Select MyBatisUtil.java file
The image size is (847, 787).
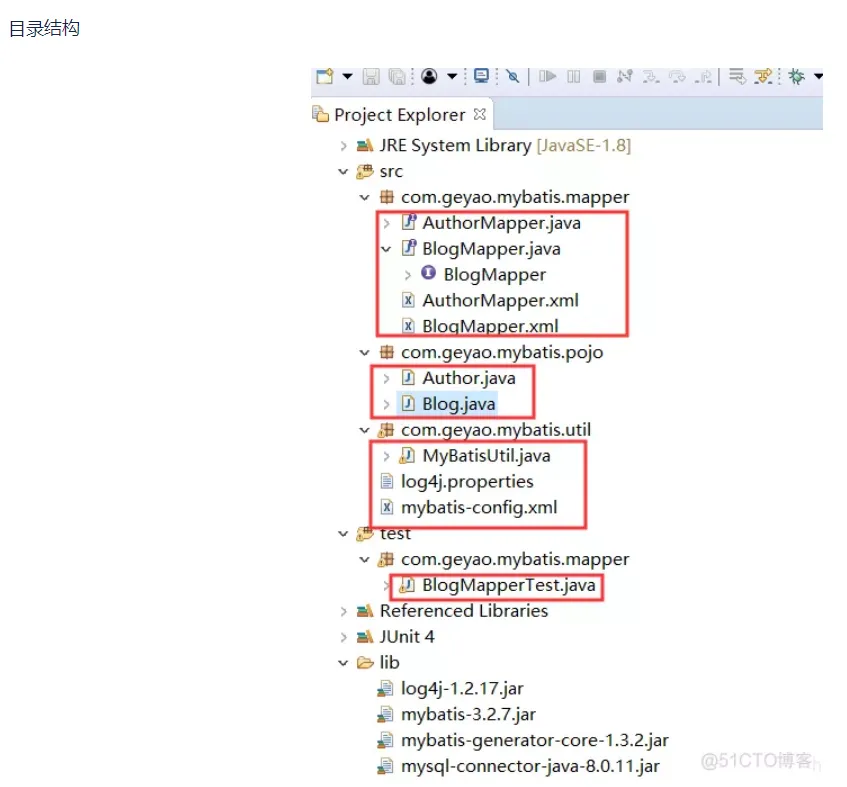tap(486, 456)
